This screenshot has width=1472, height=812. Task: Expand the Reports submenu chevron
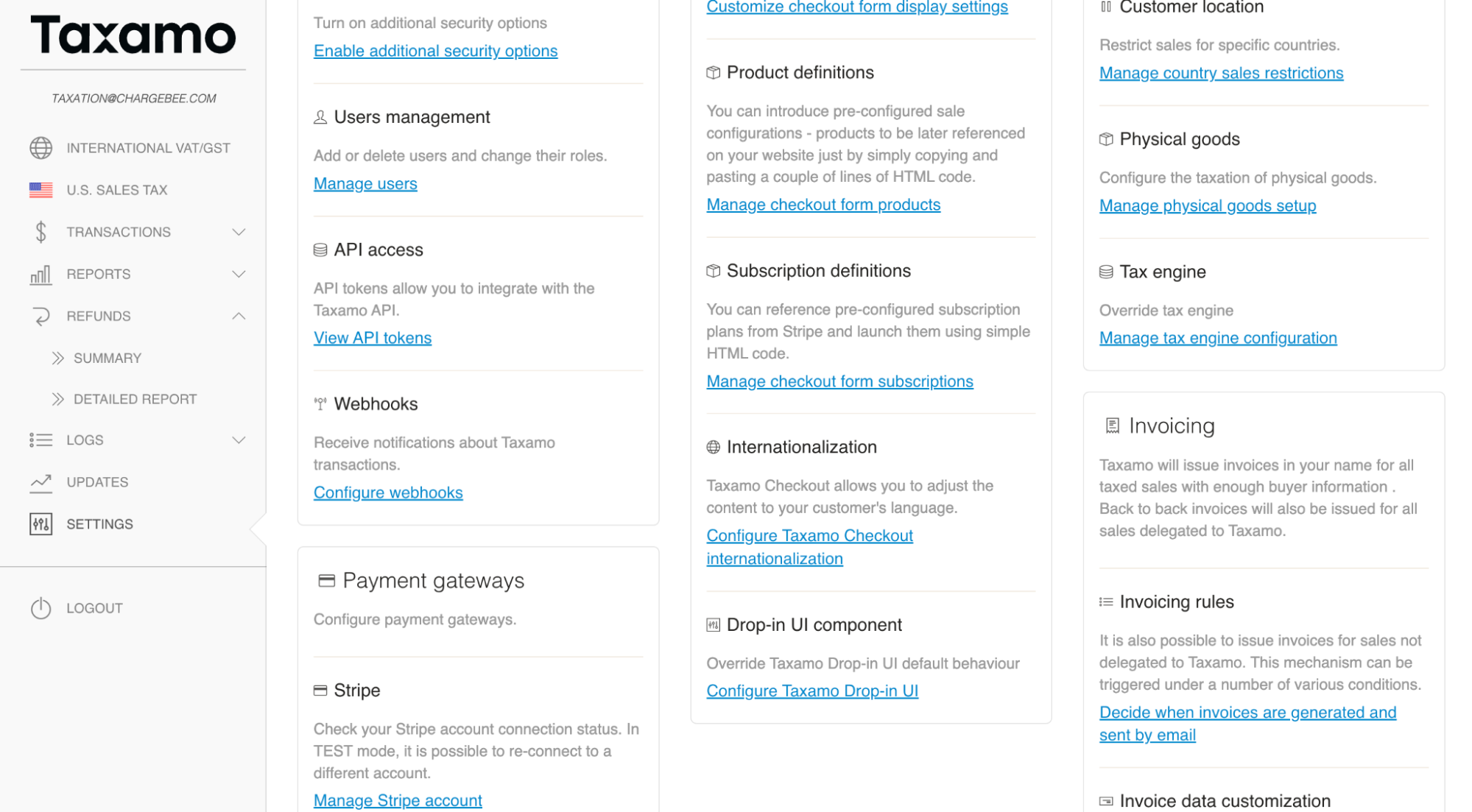[x=239, y=274]
